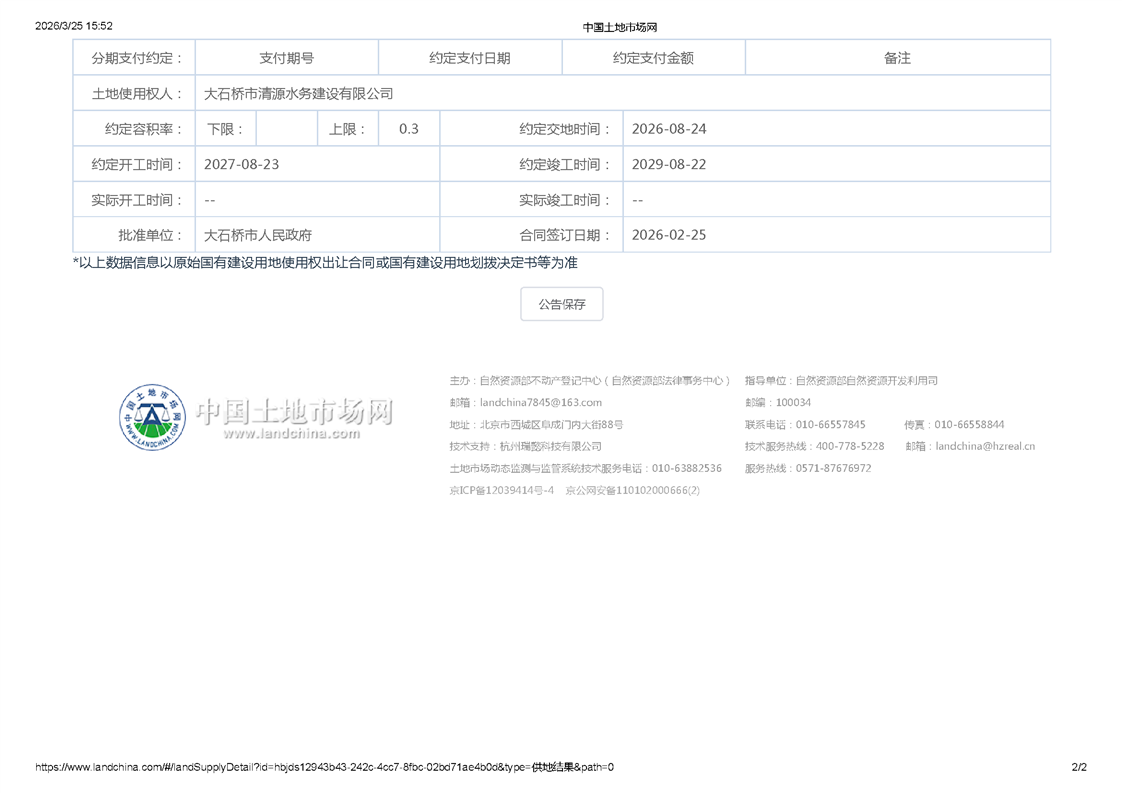This screenshot has height=793, width=1122.
Task: Select the 约定支付金额 column header
Action: (653, 58)
